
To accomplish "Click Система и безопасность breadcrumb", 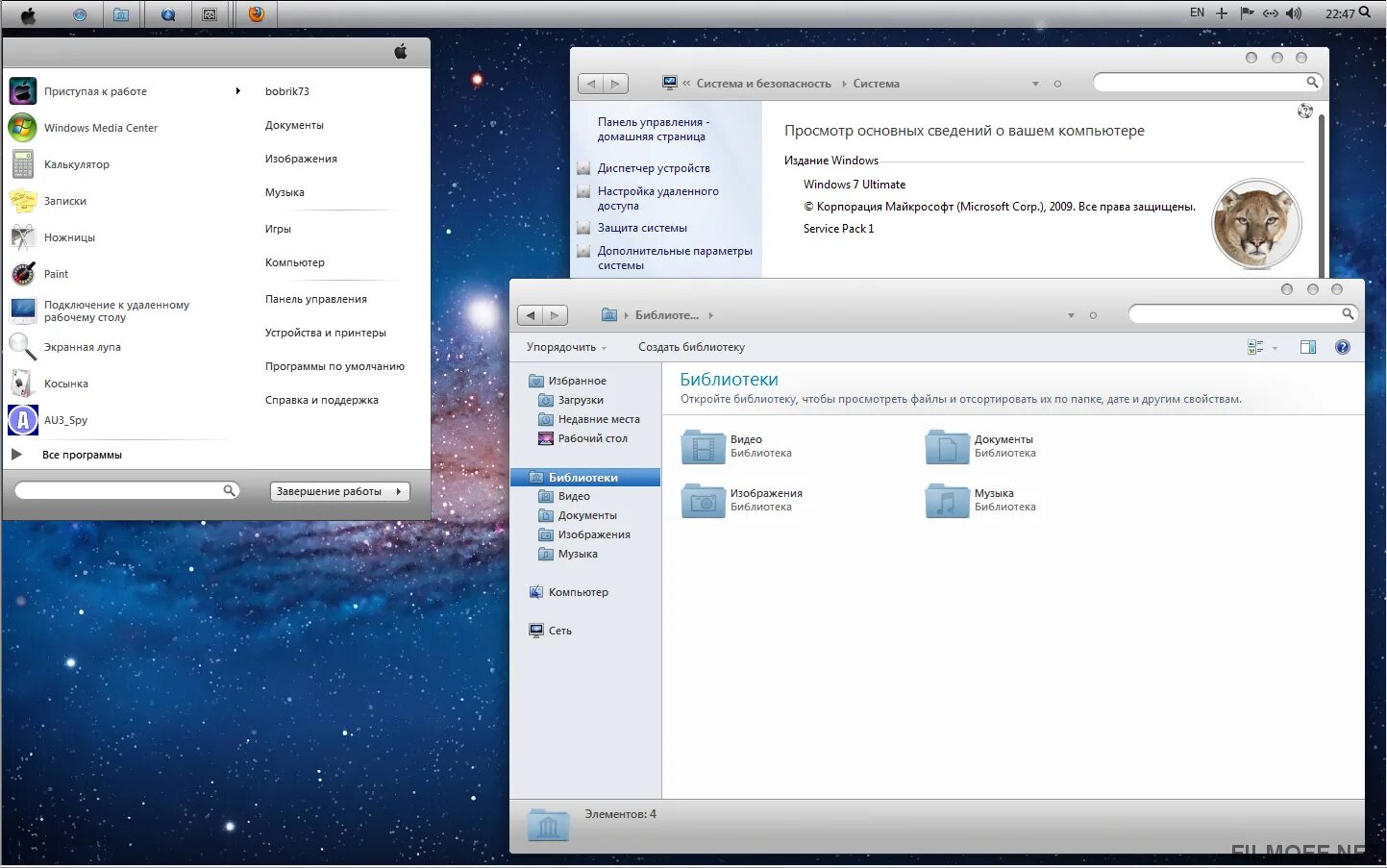I will [763, 84].
